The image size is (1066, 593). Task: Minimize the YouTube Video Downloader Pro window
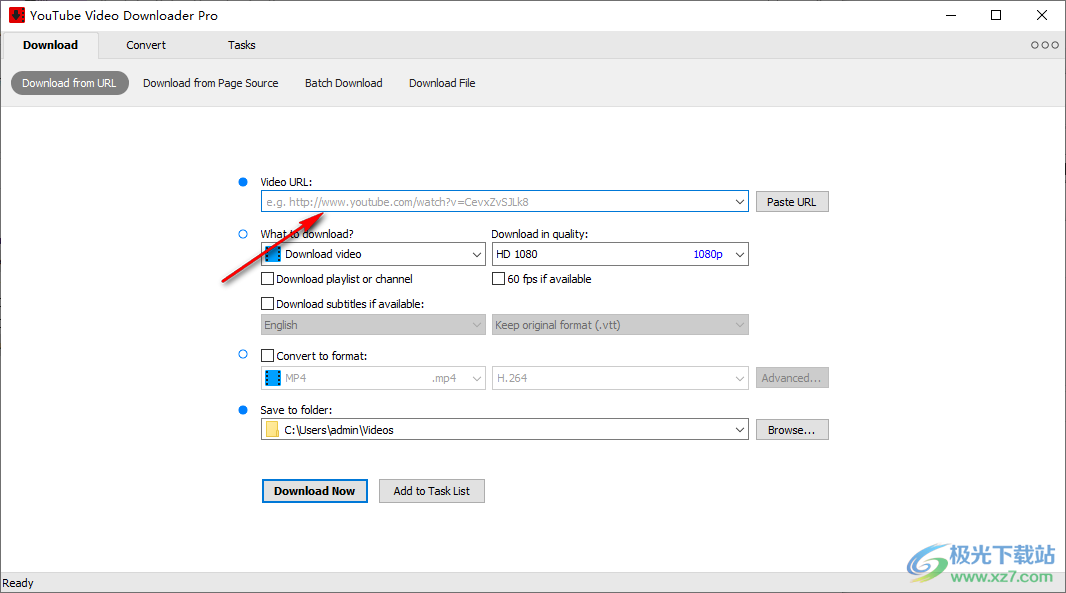coord(951,15)
